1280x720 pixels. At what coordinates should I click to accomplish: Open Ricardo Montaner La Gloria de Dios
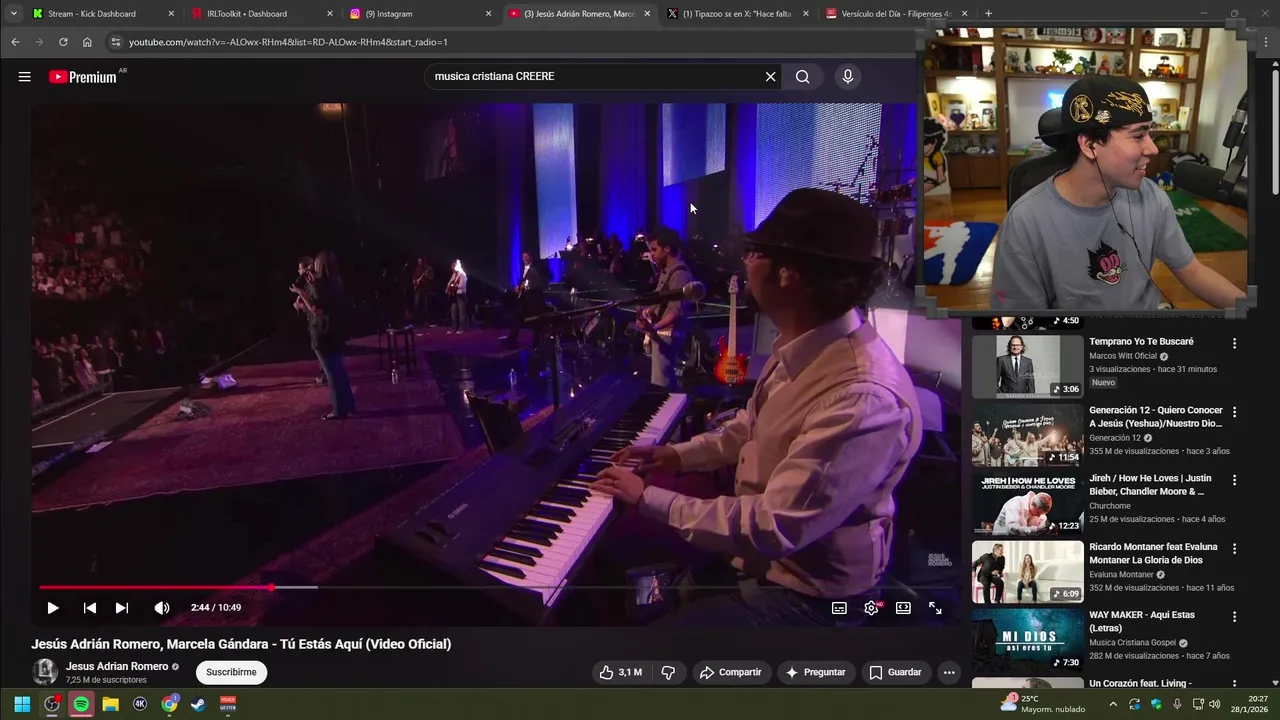[1153, 554]
